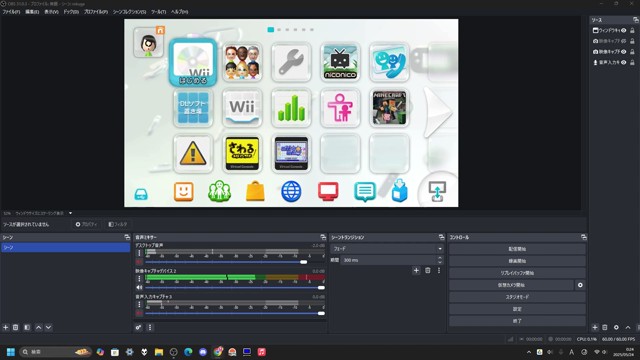Click the 300 ms duration field
The image size is (640, 360).
tap(389, 260)
